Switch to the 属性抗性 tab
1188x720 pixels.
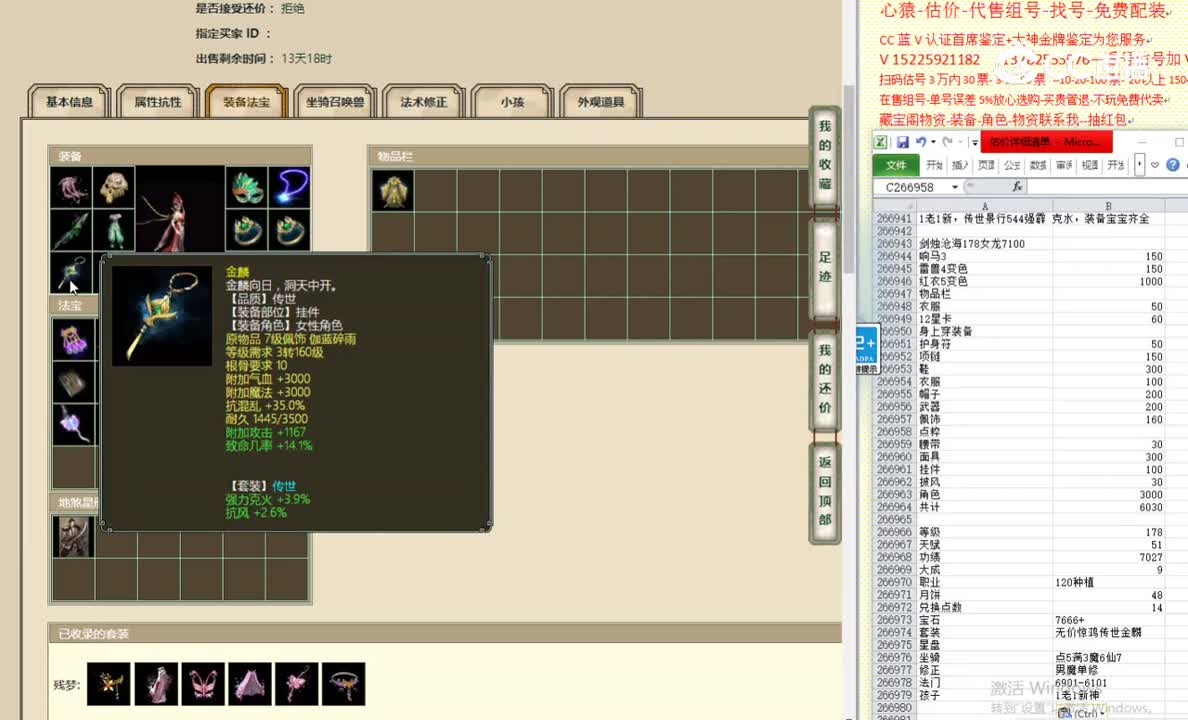tap(158, 102)
